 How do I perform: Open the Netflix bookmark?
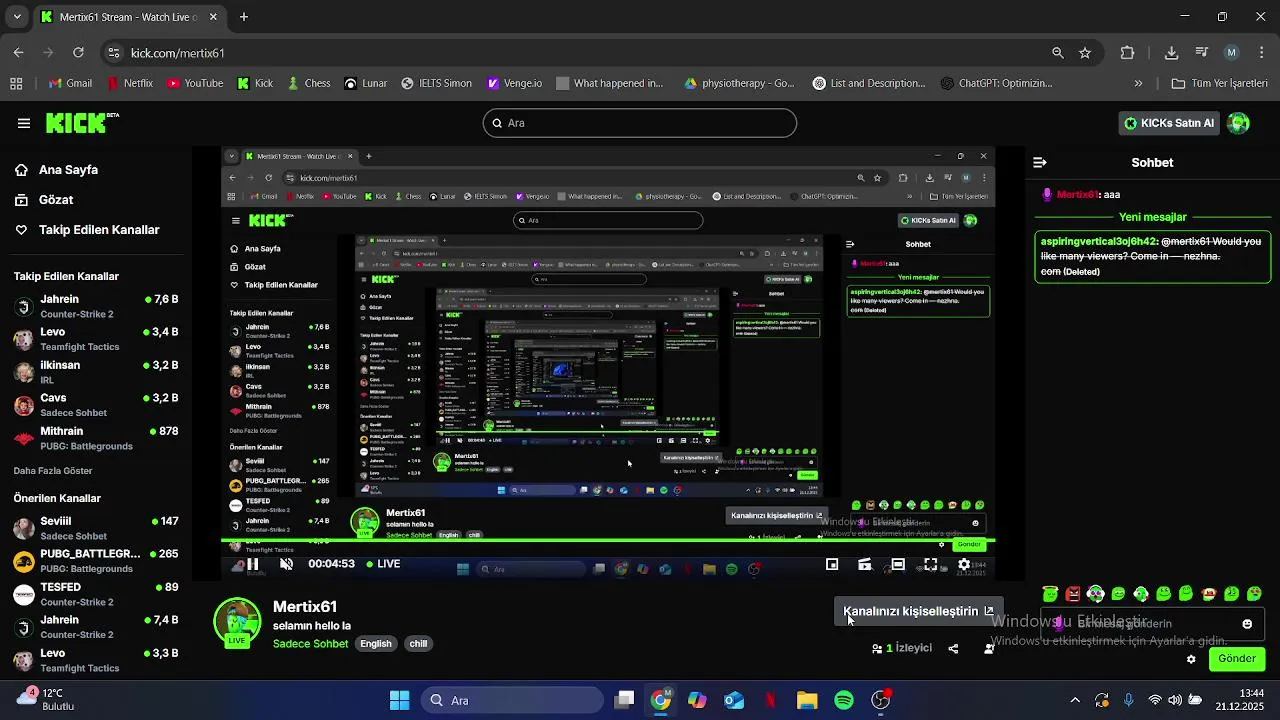(130, 83)
